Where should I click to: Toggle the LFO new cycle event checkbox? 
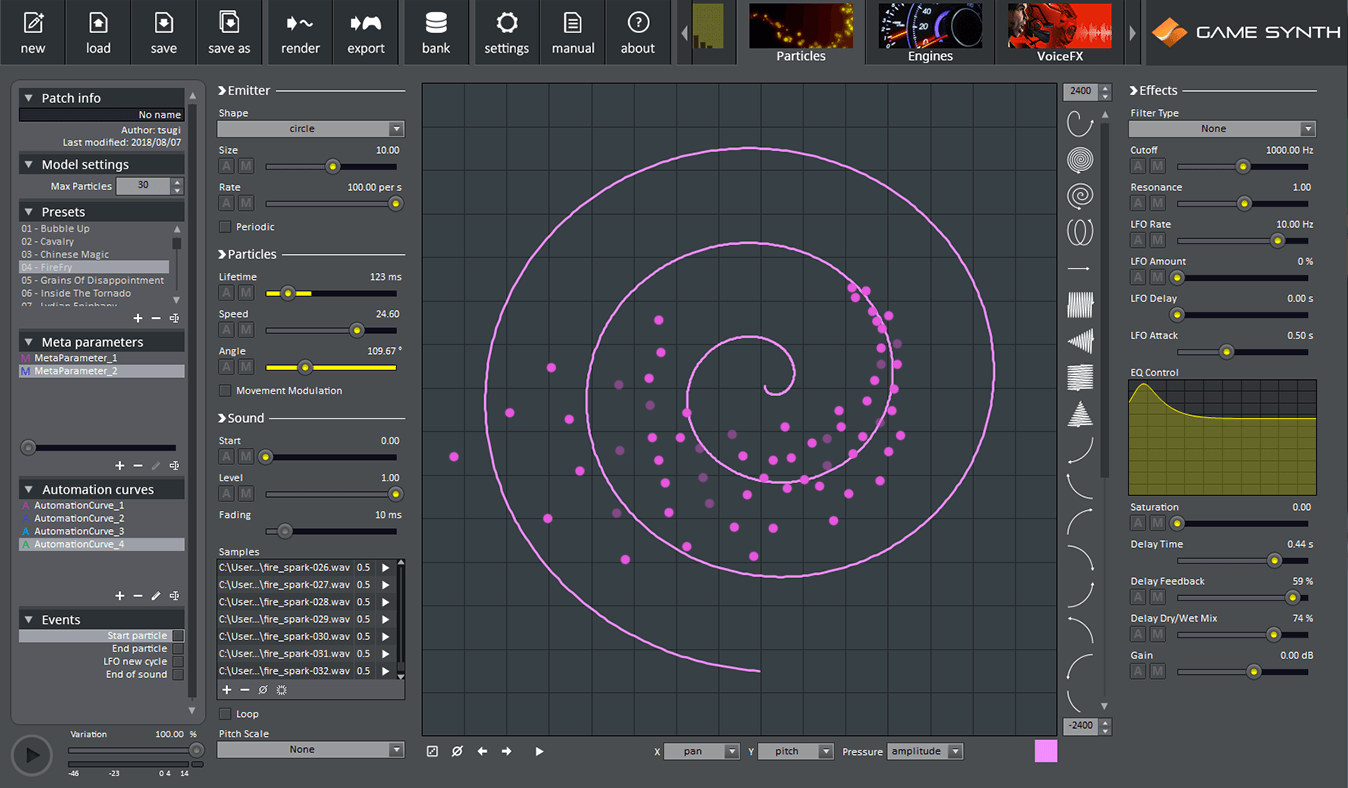pos(178,662)
